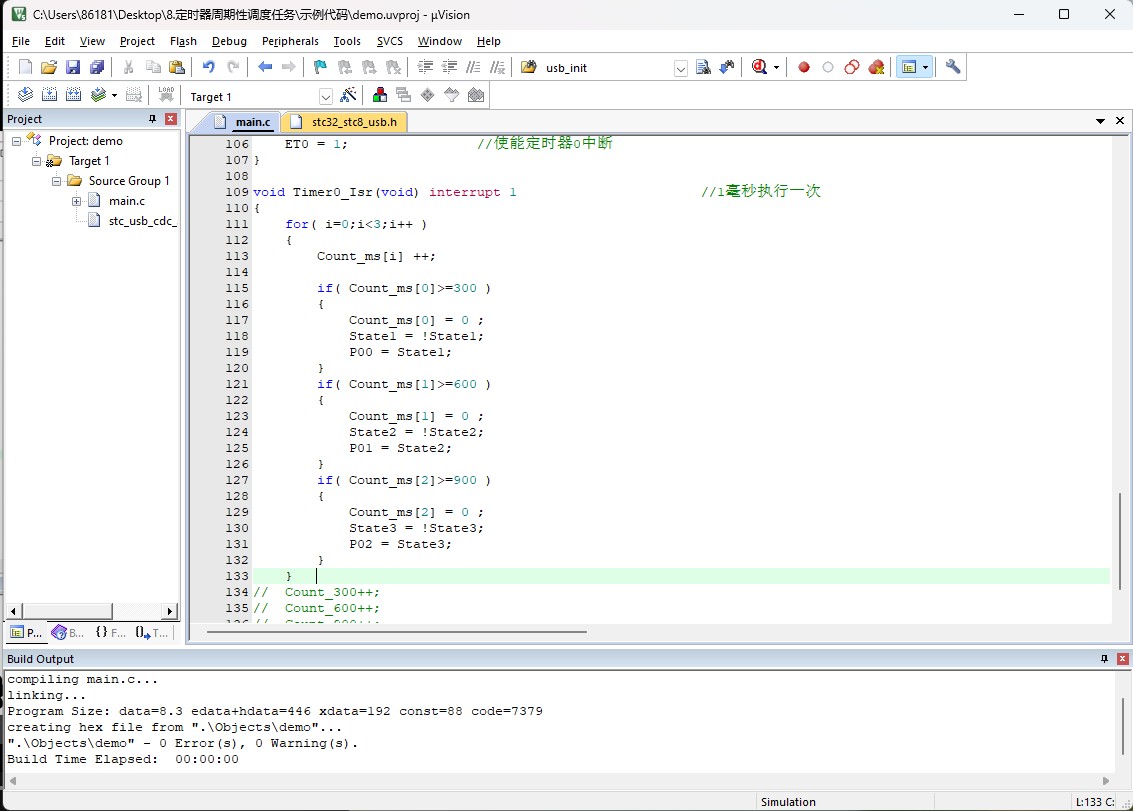This screenshot has height=811, width=1133.
Task: Build the target files
Action: tap(49, 95)
